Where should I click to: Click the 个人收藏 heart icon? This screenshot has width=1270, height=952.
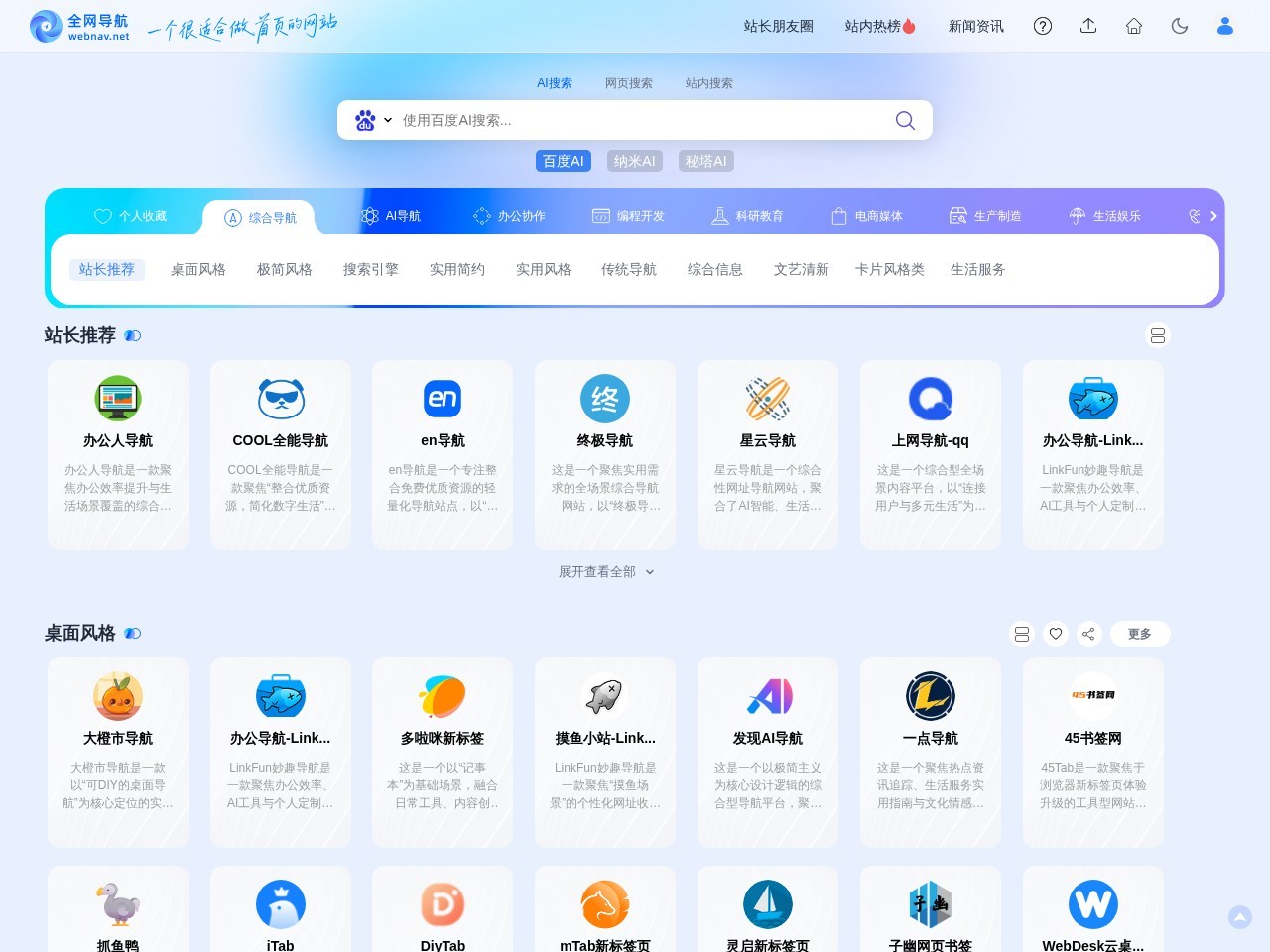pyautogui.click(x=102, y=216)
